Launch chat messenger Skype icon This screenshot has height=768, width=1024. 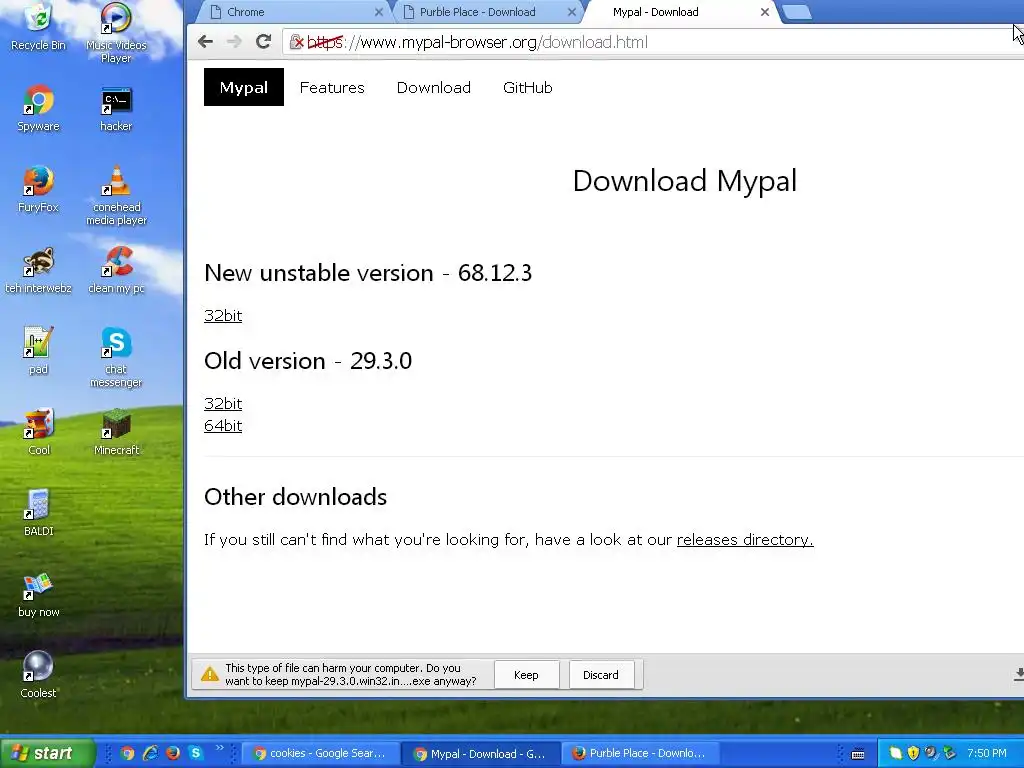pyautogui.click(x=116, y=357)
